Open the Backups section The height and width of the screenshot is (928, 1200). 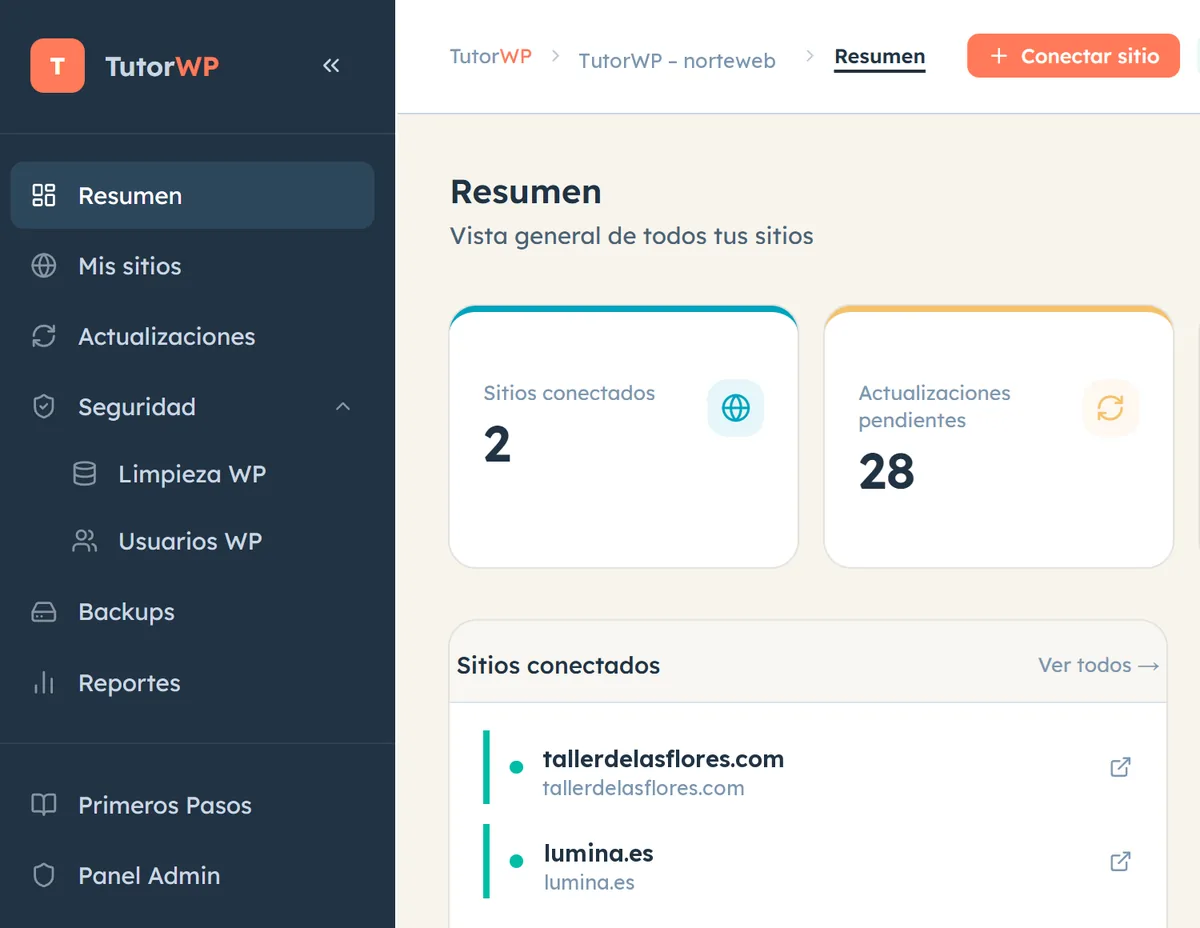coord(192,612)
